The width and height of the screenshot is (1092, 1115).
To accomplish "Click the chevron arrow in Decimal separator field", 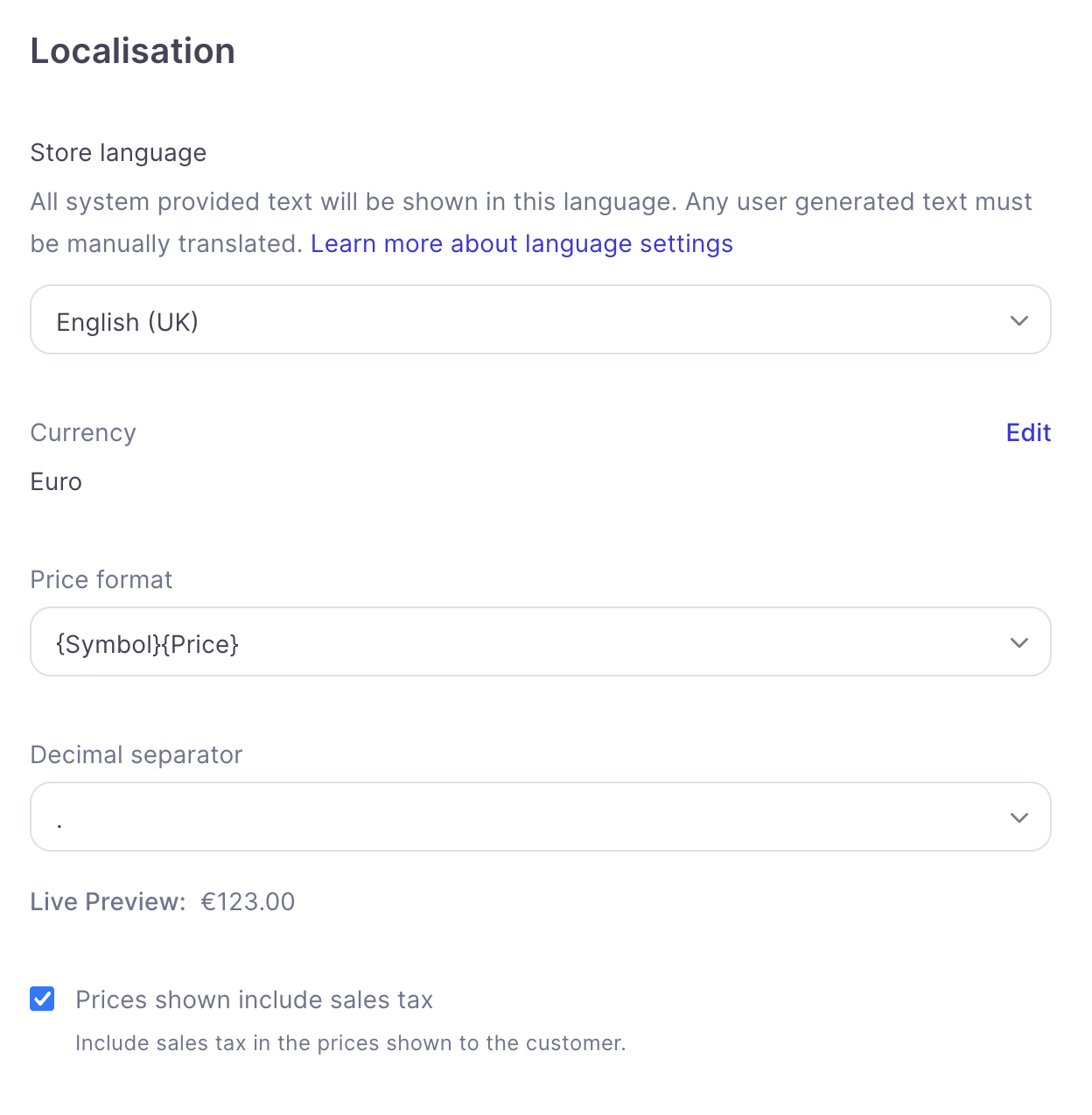I will pyautogui.click(x=1018, y=817).
